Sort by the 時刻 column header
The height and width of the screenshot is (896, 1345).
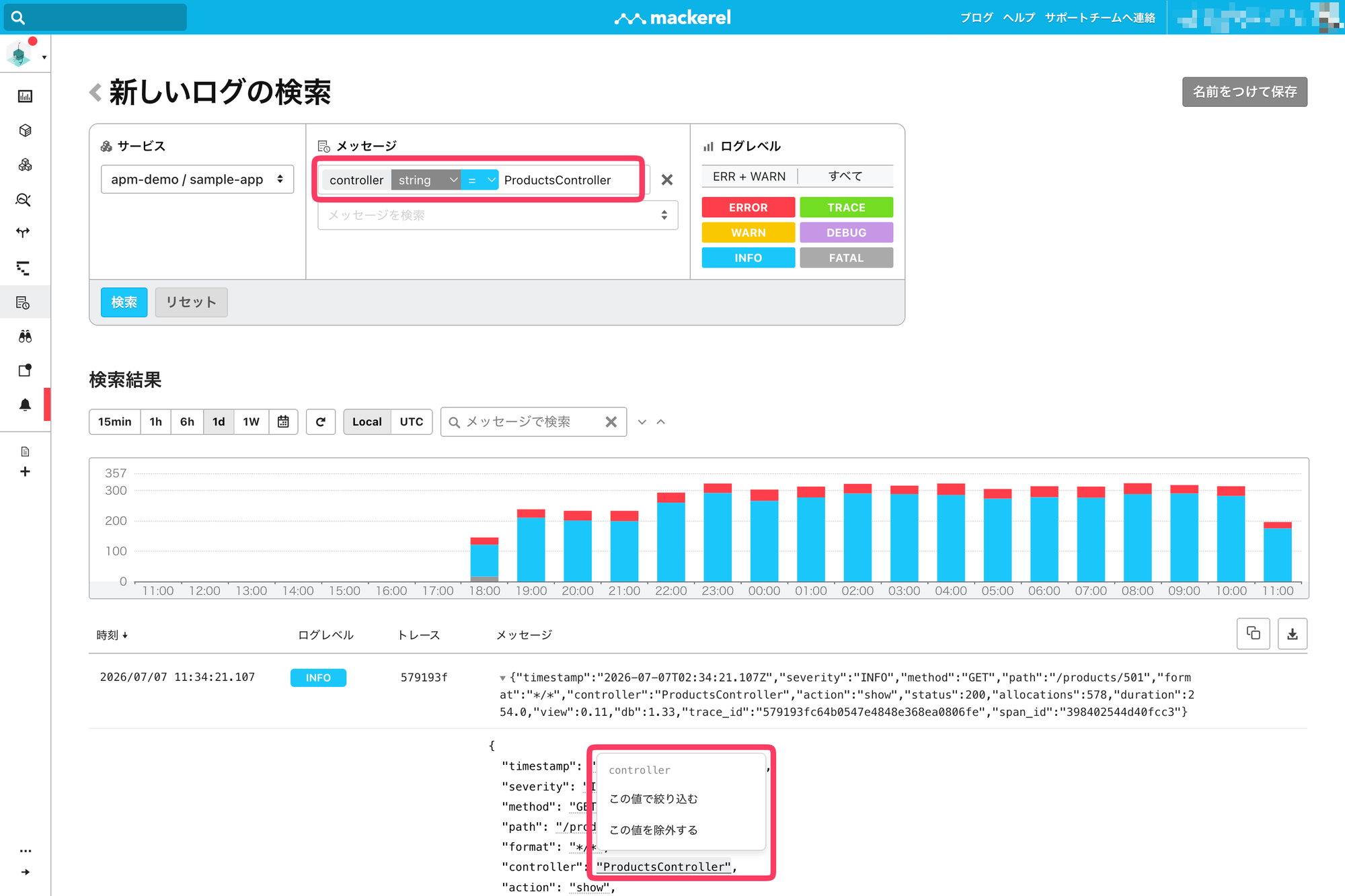(x=112, y=635)
